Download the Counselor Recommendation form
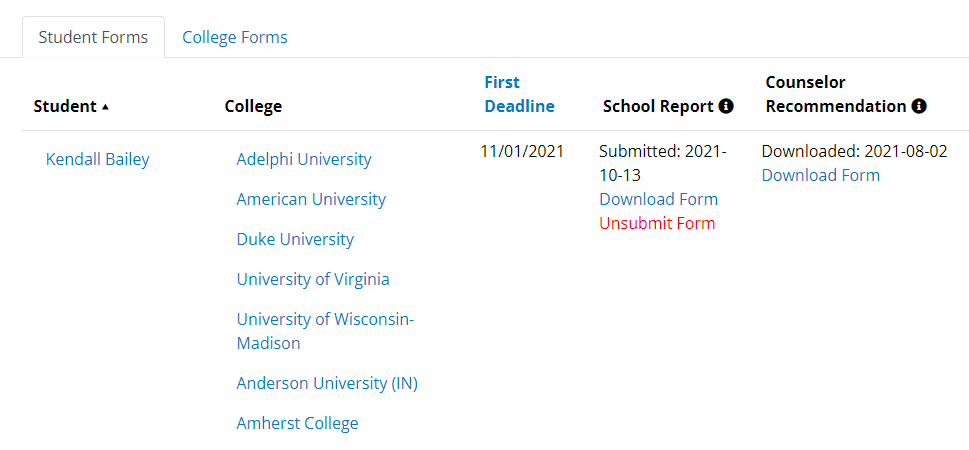The width and height of the screenshot is (969, 450). [x=820, y=175]
